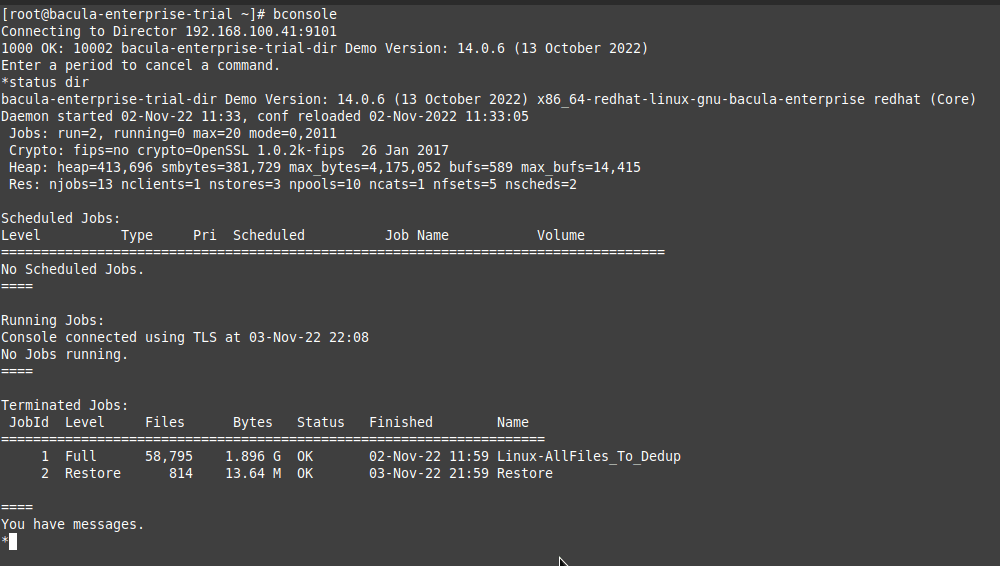
Task: Click the 'Running Jobs:' heading
Action: tap(52, 320)
